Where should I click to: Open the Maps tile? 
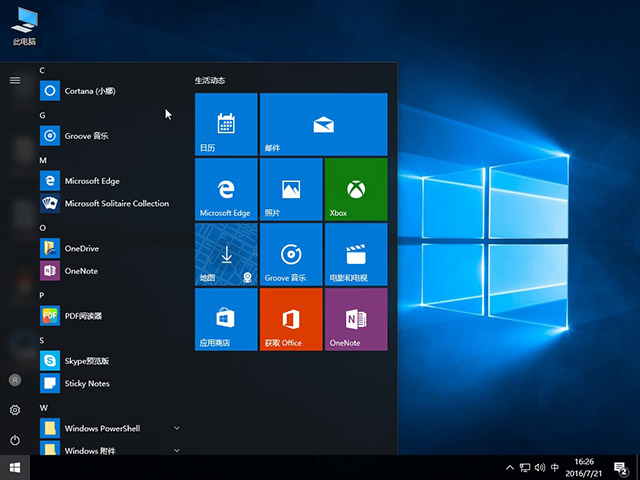[x=226, y=254]
